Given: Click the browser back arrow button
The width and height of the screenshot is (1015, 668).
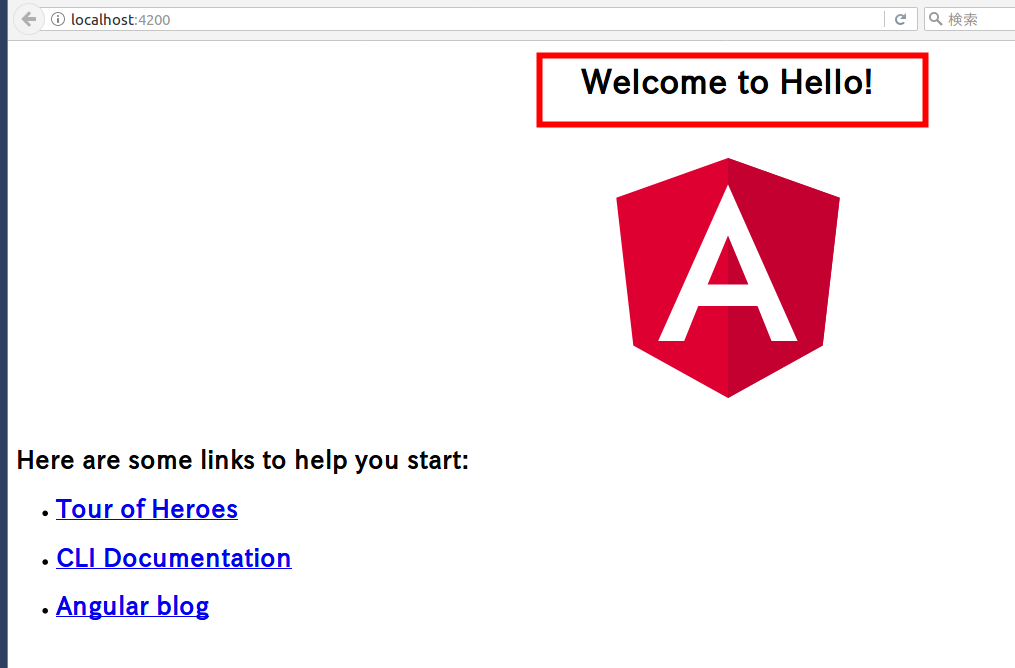Looking at the screenshot, I should point(28,19).
